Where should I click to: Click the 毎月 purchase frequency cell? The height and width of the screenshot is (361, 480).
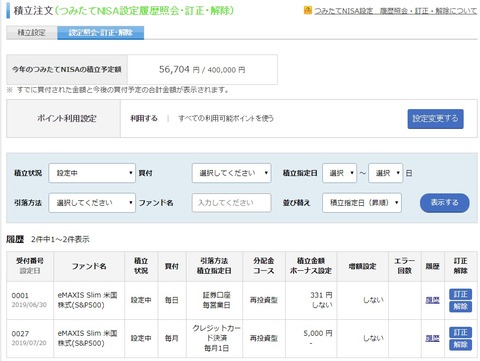pos(172,338)
